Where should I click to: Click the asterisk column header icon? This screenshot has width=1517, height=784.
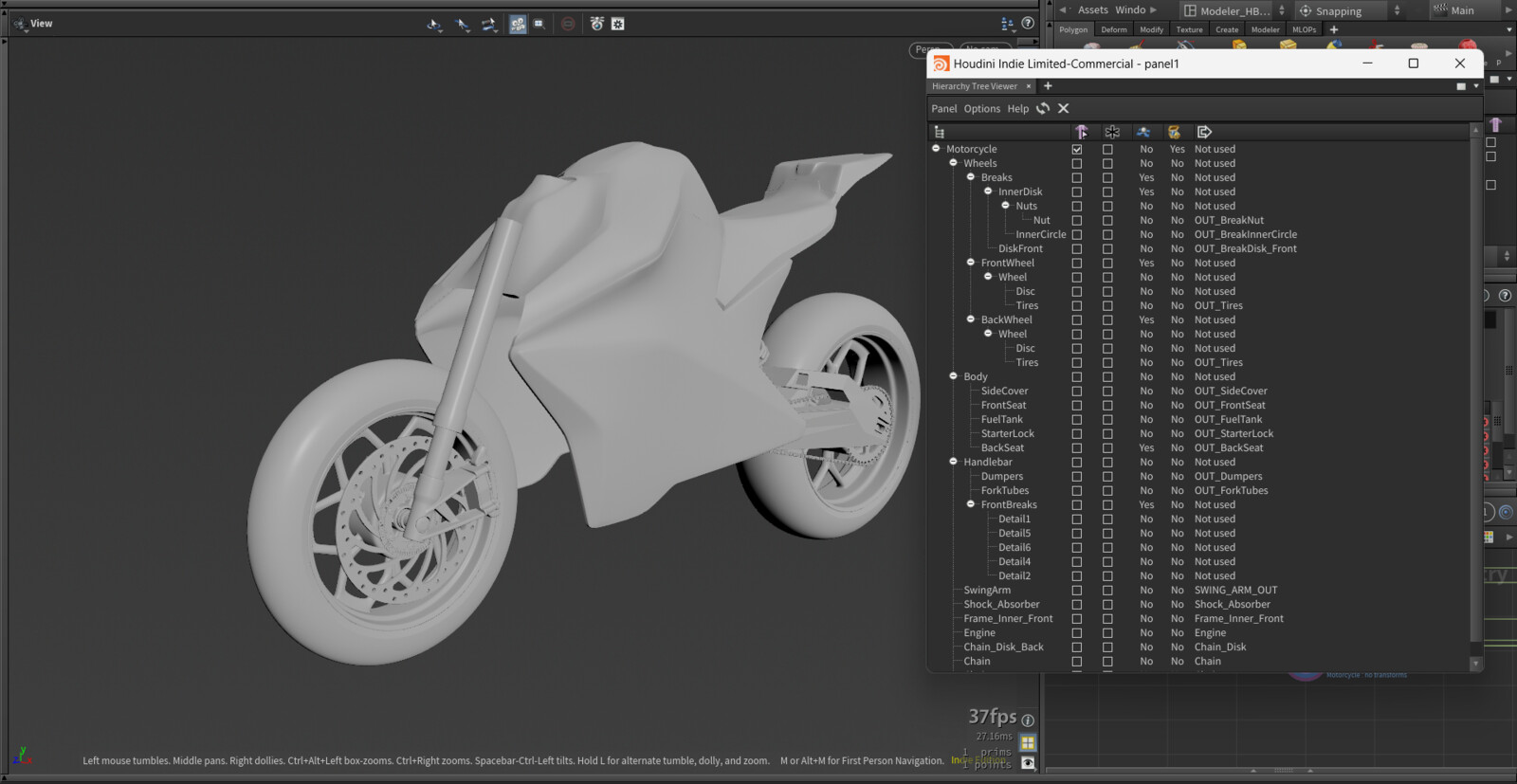pyautogui.click(x=1112, y=132)
